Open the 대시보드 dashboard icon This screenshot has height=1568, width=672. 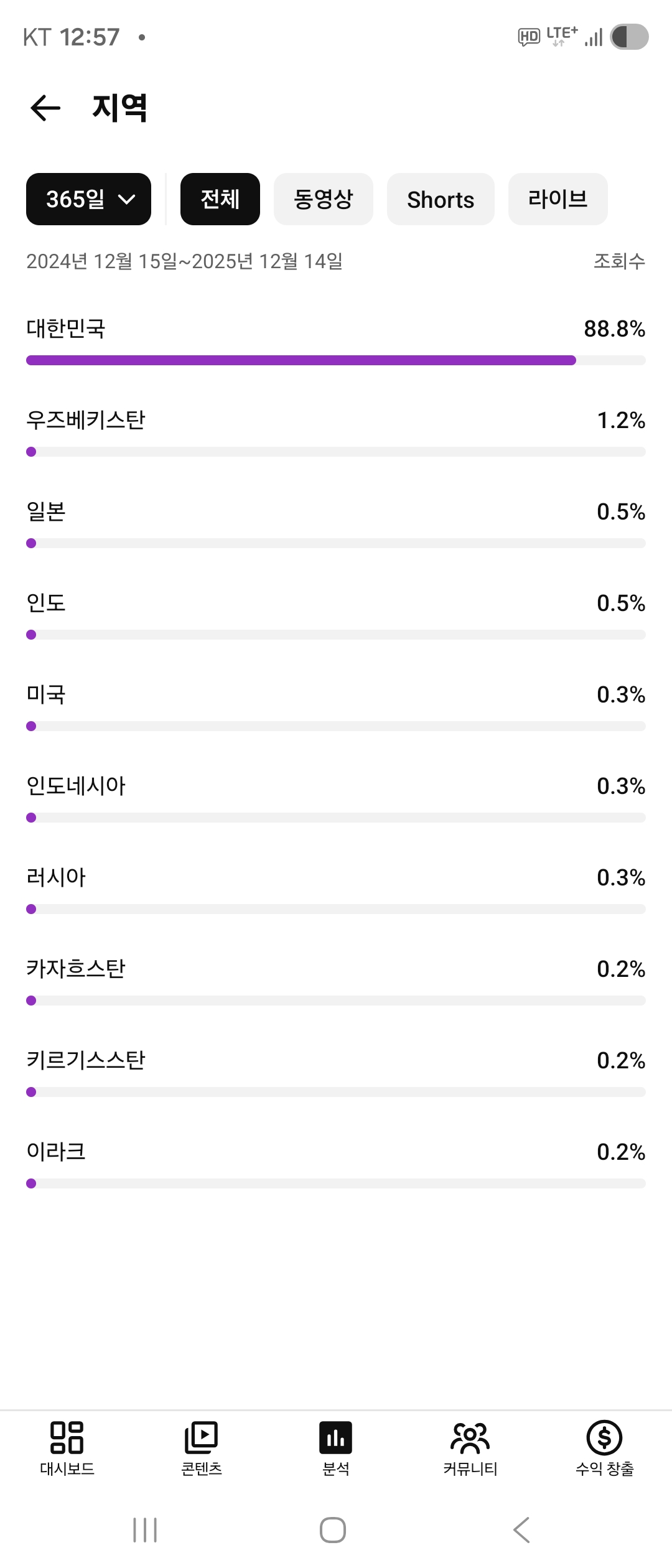pos(67,1437)
